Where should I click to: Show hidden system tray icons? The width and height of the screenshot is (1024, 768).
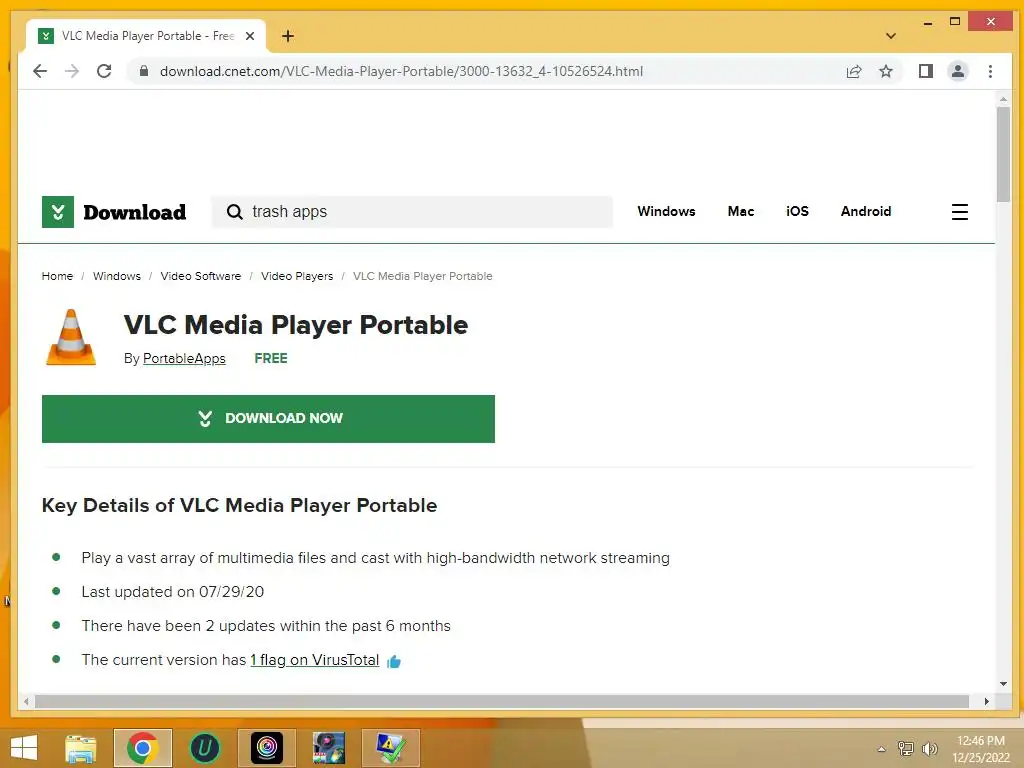click(x=882, y=749)
